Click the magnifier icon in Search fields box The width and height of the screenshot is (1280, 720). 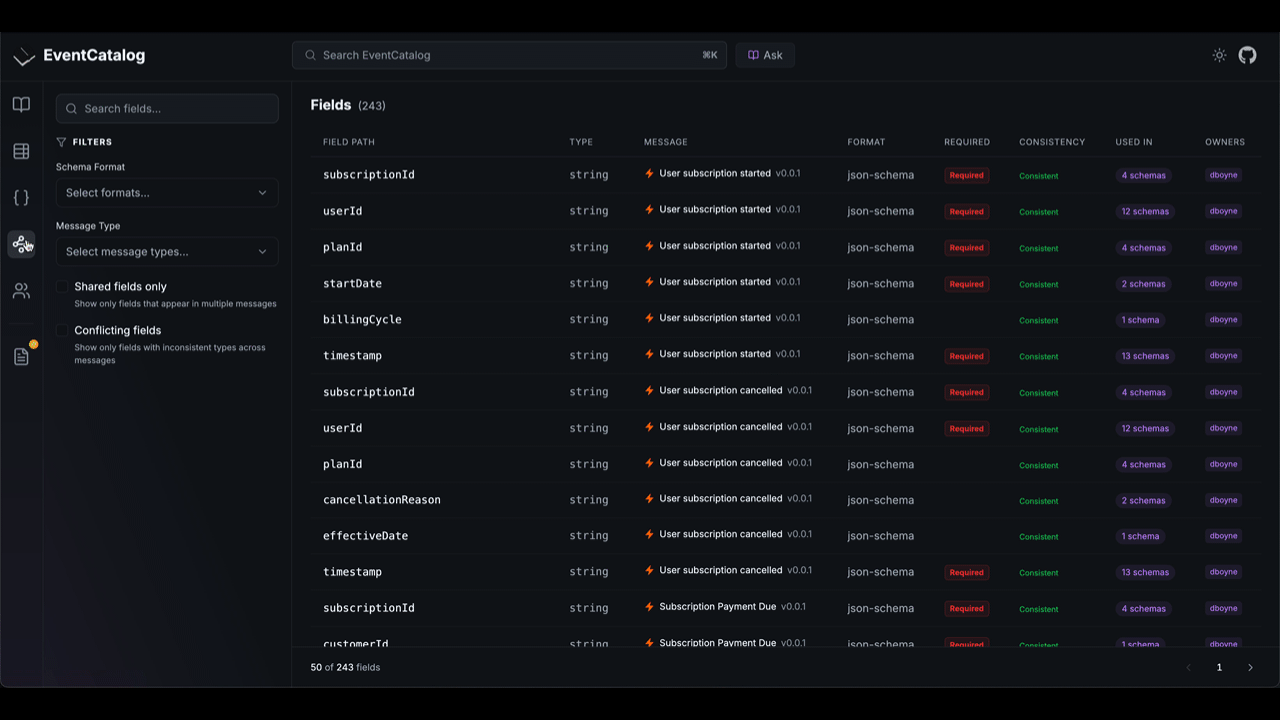point(72,108)
